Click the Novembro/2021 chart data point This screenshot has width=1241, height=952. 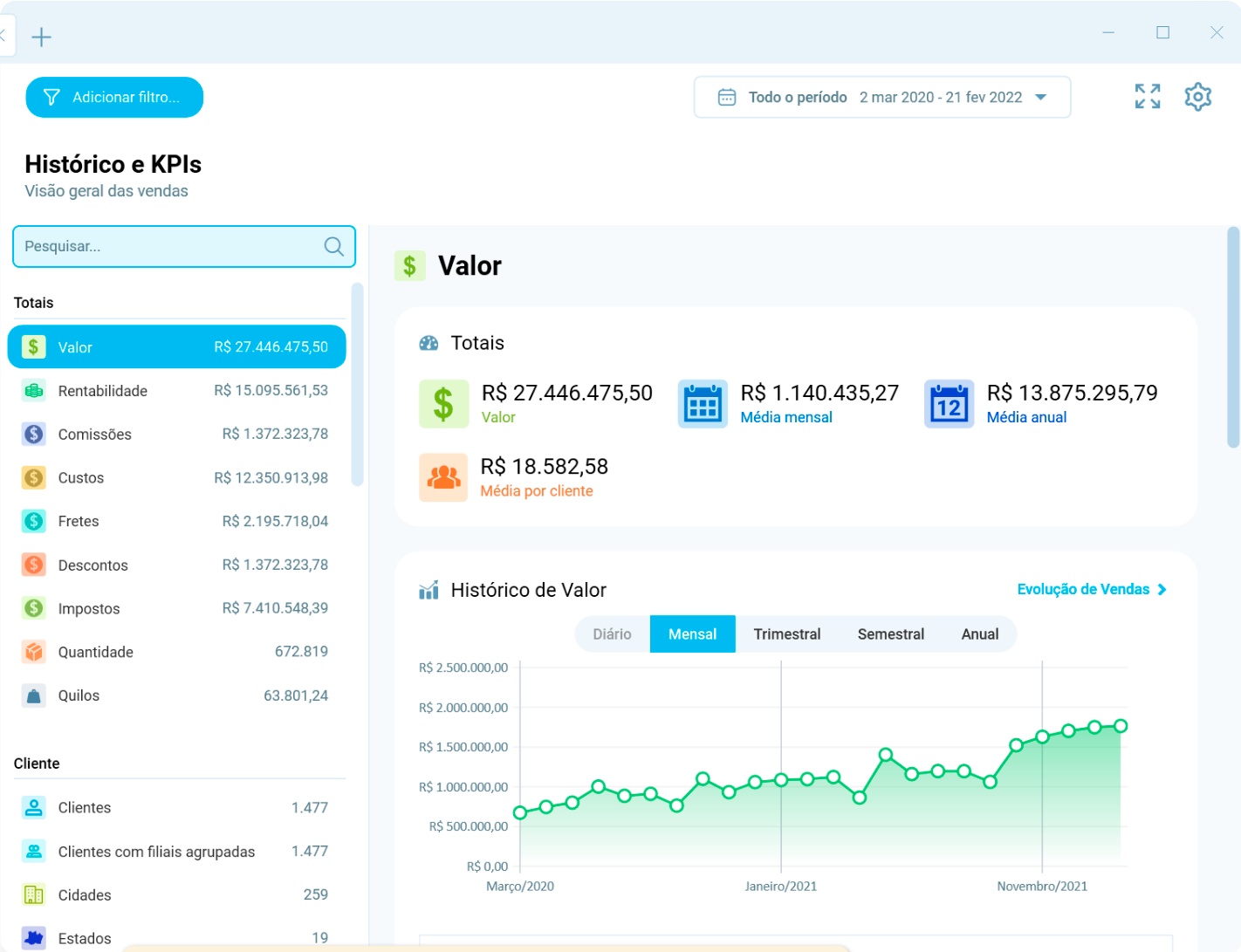pos(1042,736)
